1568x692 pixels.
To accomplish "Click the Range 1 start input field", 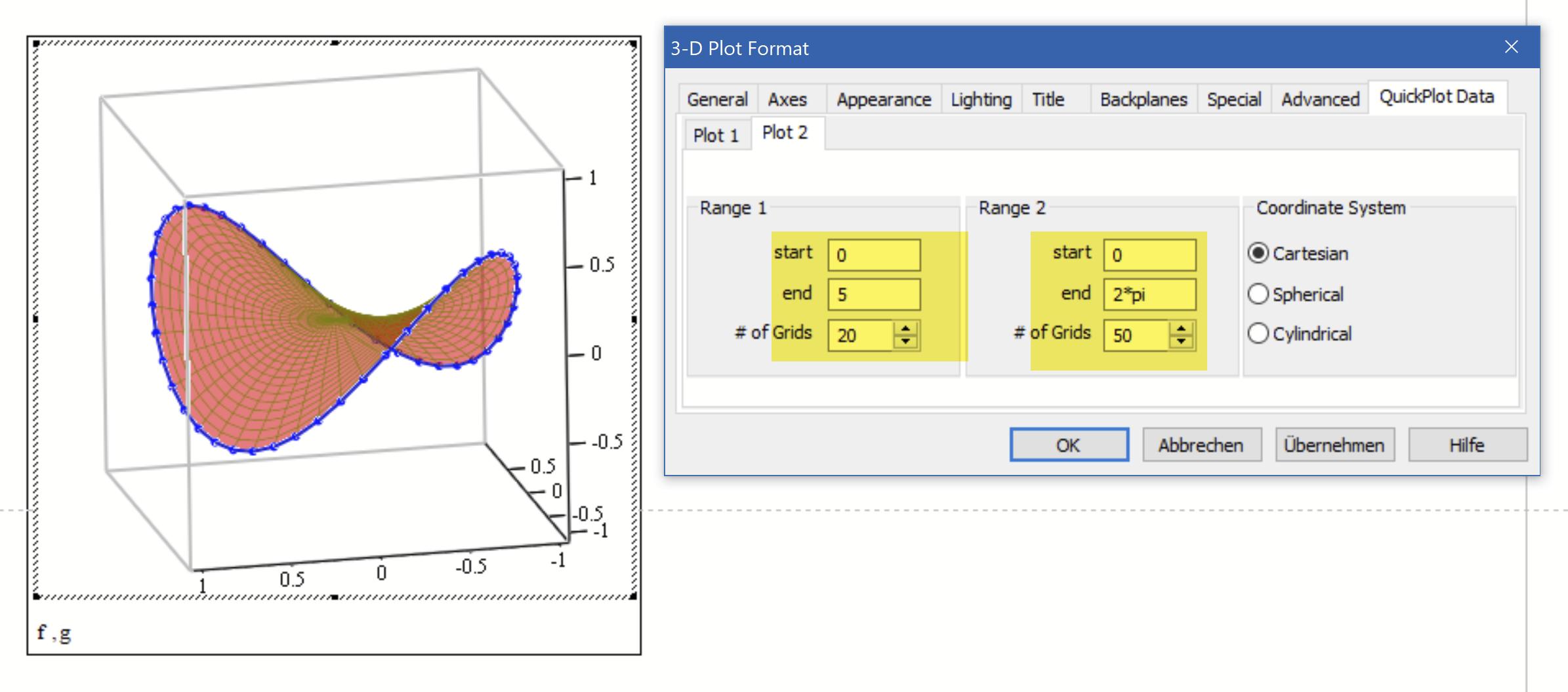I will 874,254.
